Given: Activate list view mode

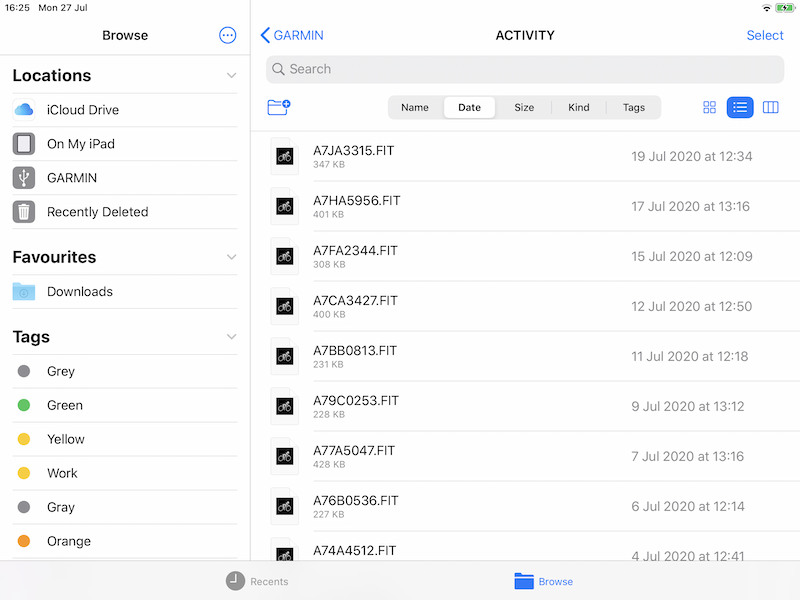Looking at the screenshot, I should click(740, 108).
